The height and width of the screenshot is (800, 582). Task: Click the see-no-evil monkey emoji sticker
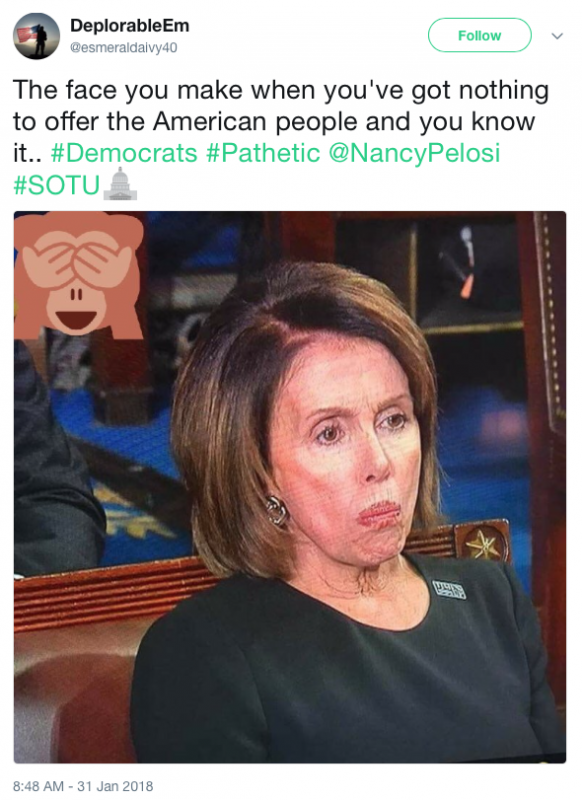pyautogui.click(x=79, y=276)
